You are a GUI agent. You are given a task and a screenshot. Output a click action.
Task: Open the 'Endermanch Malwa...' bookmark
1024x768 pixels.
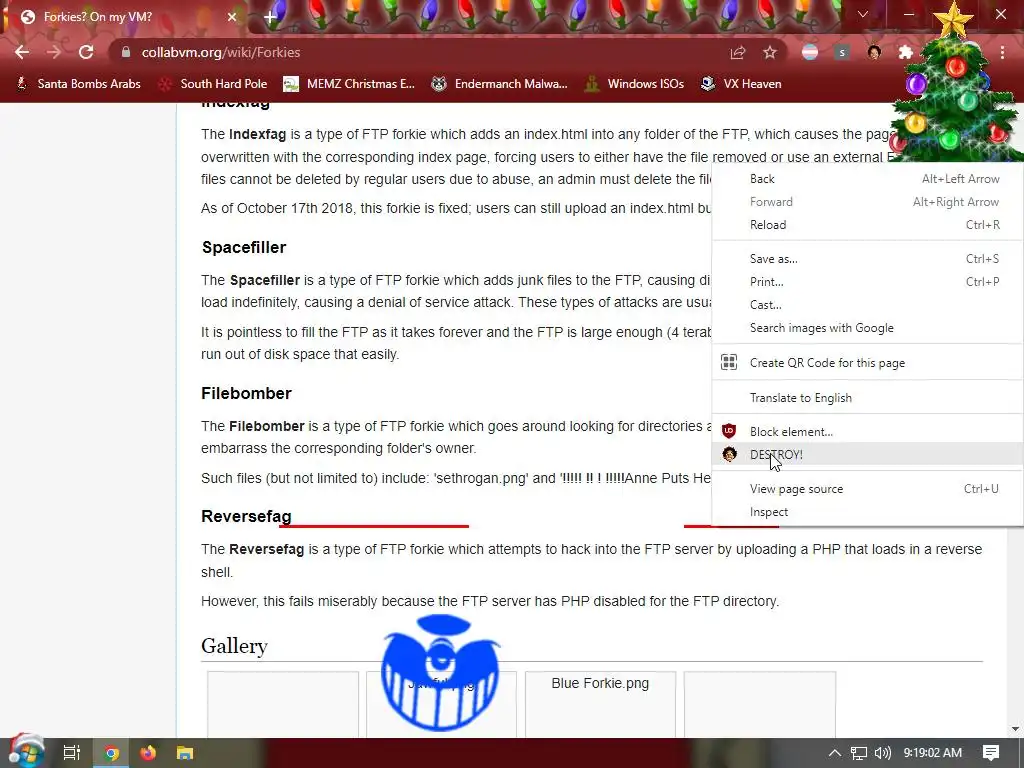500,84
